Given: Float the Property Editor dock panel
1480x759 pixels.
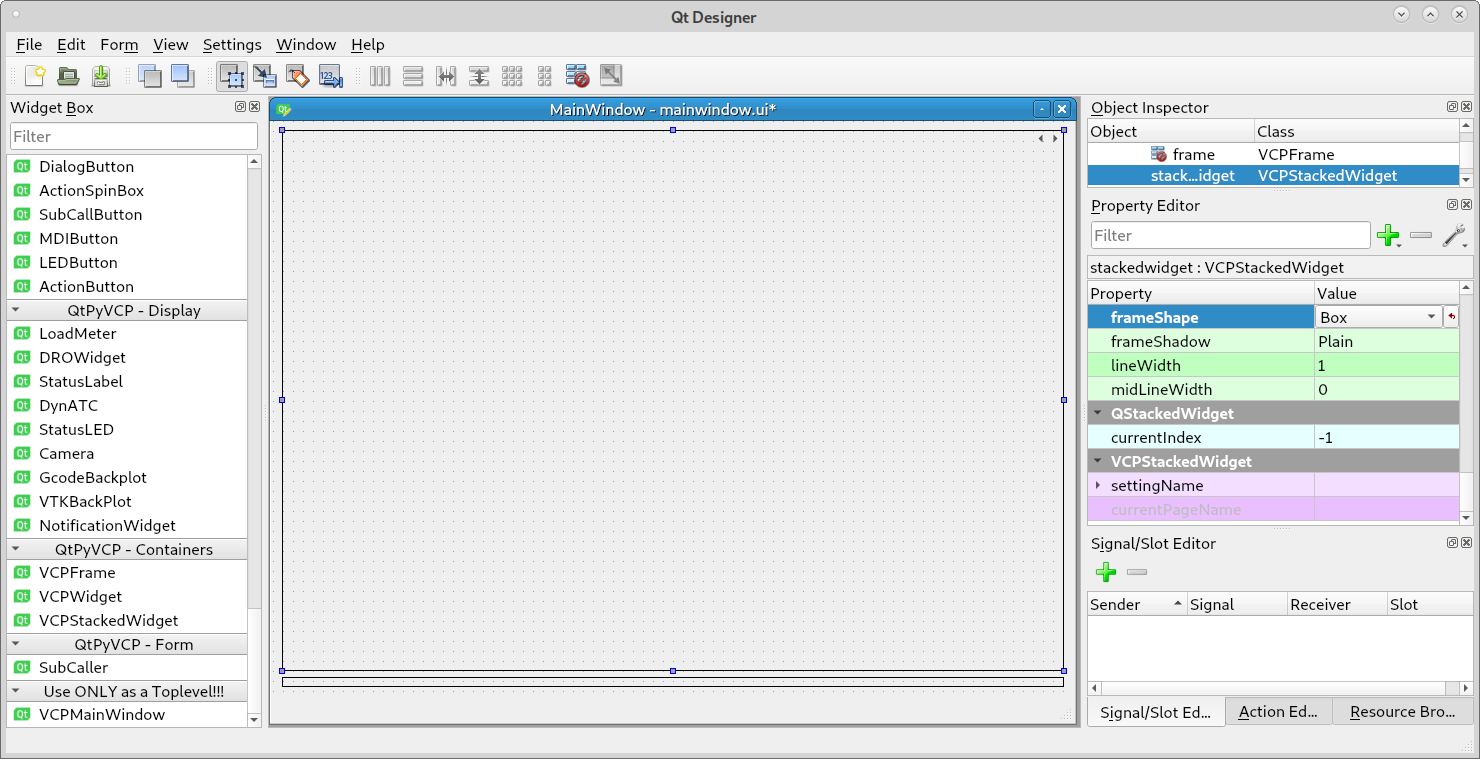Looking at the screenshot, I should click(x=1452, y=205).
